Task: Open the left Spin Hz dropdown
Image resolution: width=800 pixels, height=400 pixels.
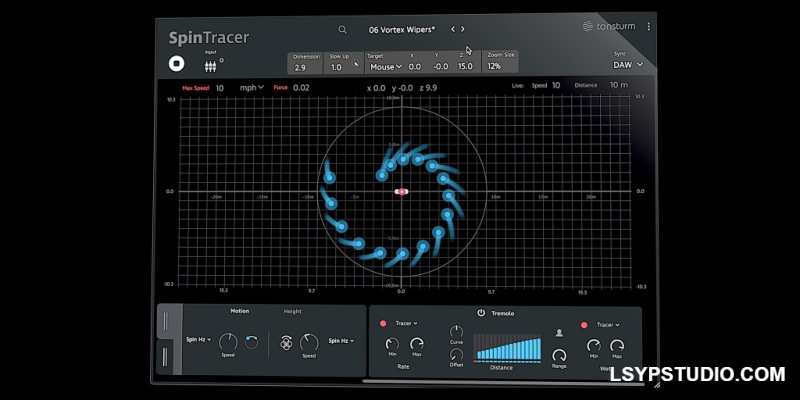Action: 198,339
